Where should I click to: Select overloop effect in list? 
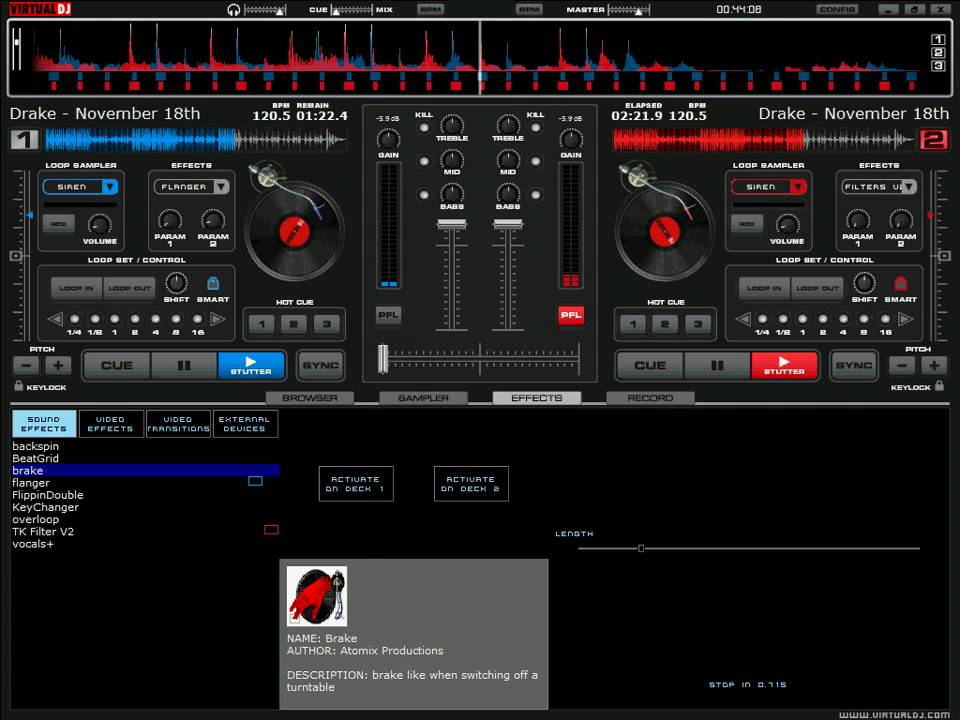click(x=36, y=519)
